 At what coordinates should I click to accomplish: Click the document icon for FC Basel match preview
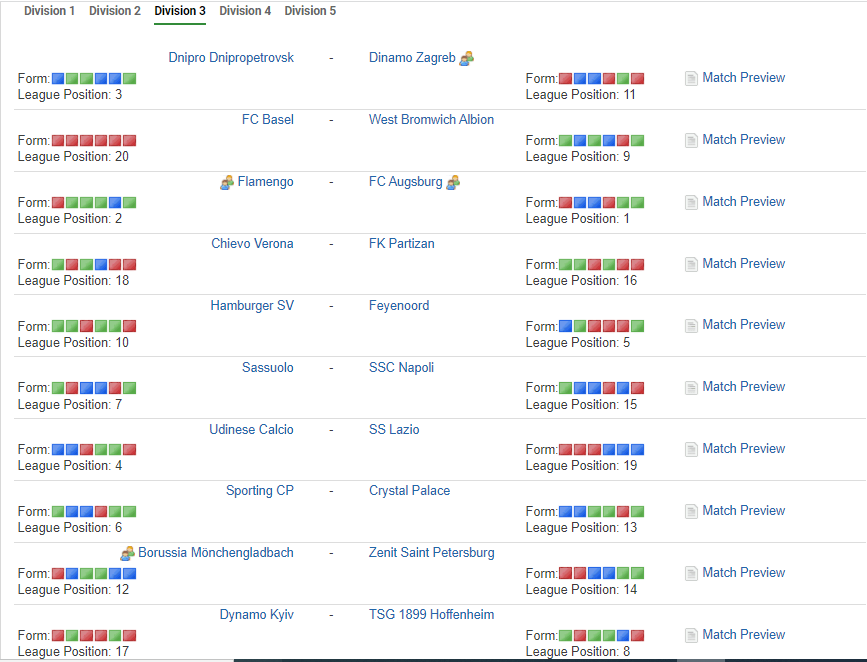point(691,140)
